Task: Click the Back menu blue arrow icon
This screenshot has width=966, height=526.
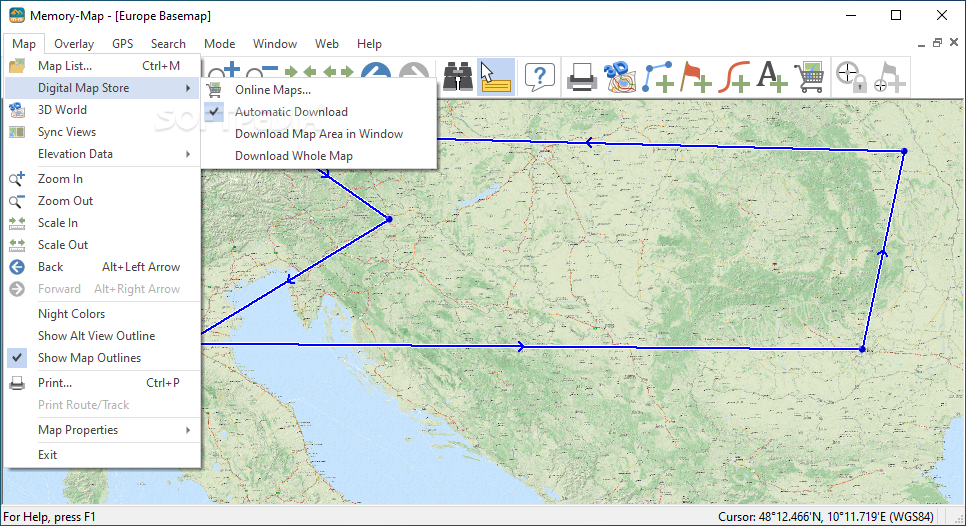Action: pyautogui.click(x=17, y=267)
